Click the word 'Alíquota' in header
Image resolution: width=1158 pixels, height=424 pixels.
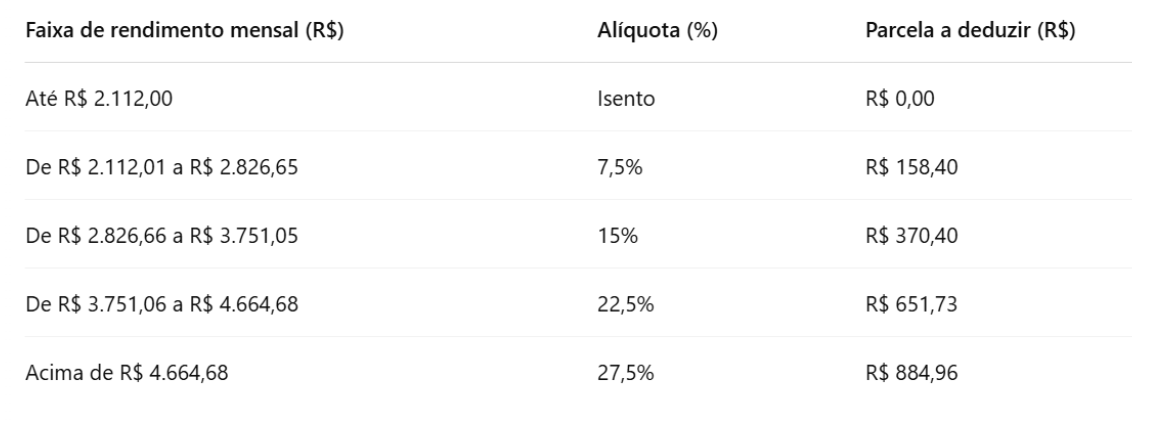(639, 32)
